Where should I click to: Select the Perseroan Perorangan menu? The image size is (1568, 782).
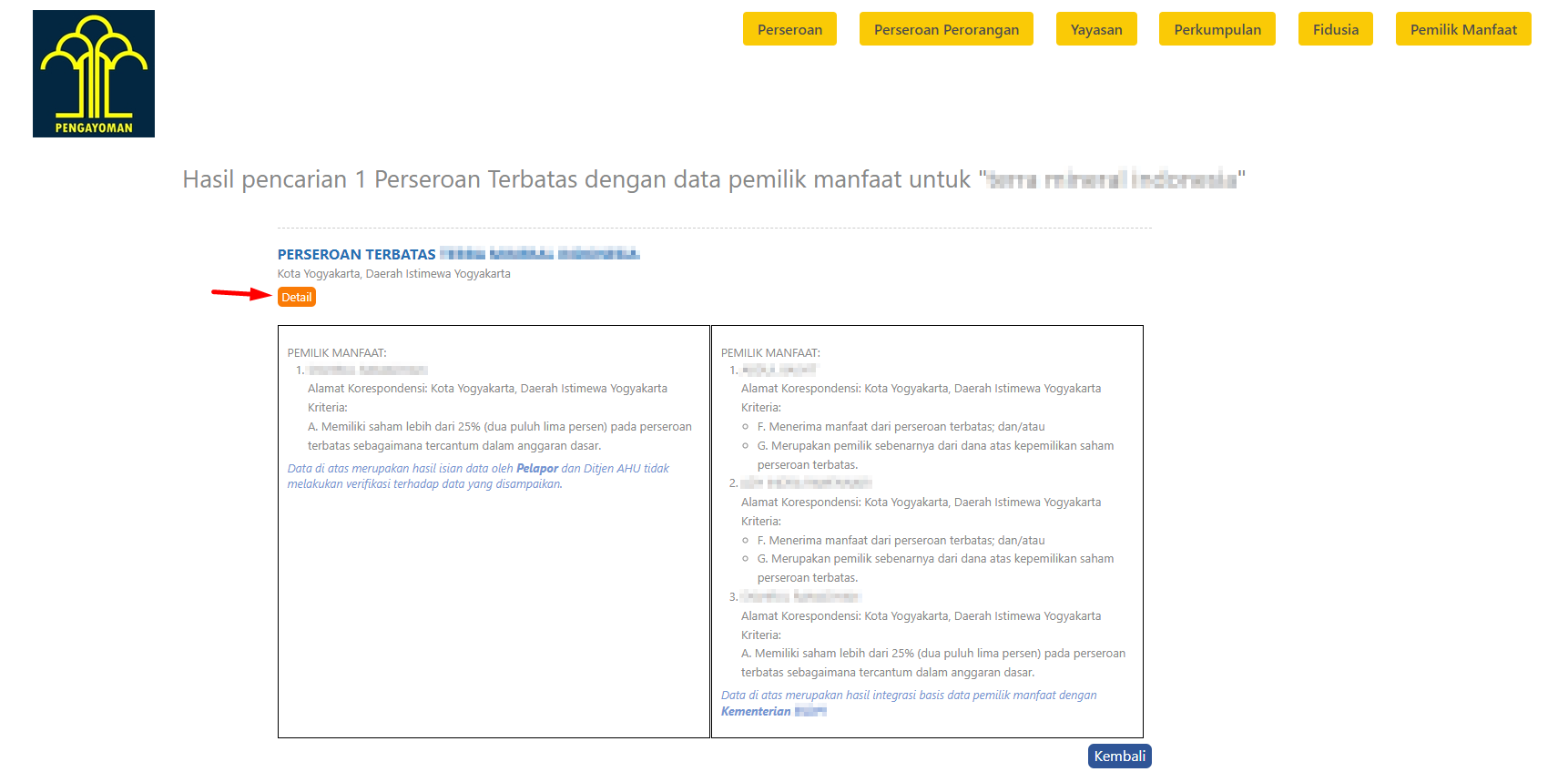pos(946,29)
